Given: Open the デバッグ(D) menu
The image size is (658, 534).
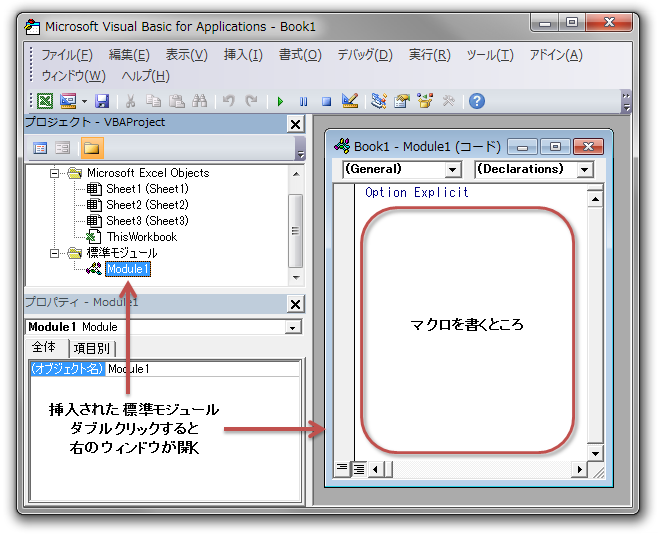Looking at the screenshot, I should point(365,55).
